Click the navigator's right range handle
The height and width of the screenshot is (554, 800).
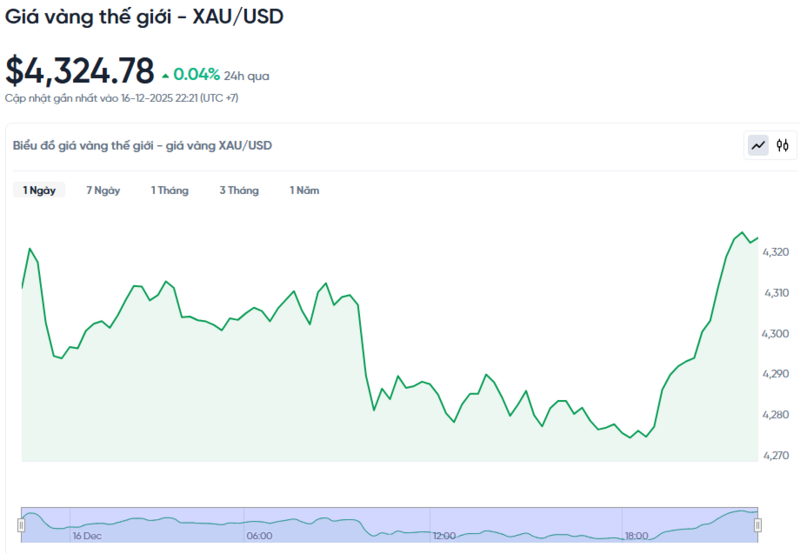tap(757, 525)
